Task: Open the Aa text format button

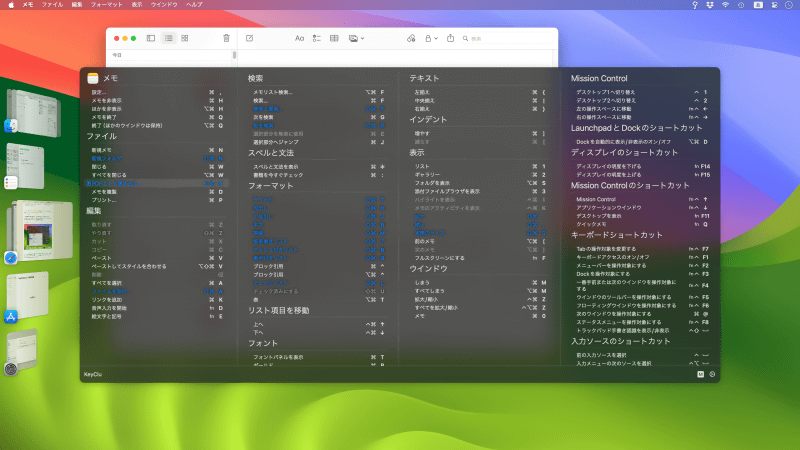Action: (299, 38)
